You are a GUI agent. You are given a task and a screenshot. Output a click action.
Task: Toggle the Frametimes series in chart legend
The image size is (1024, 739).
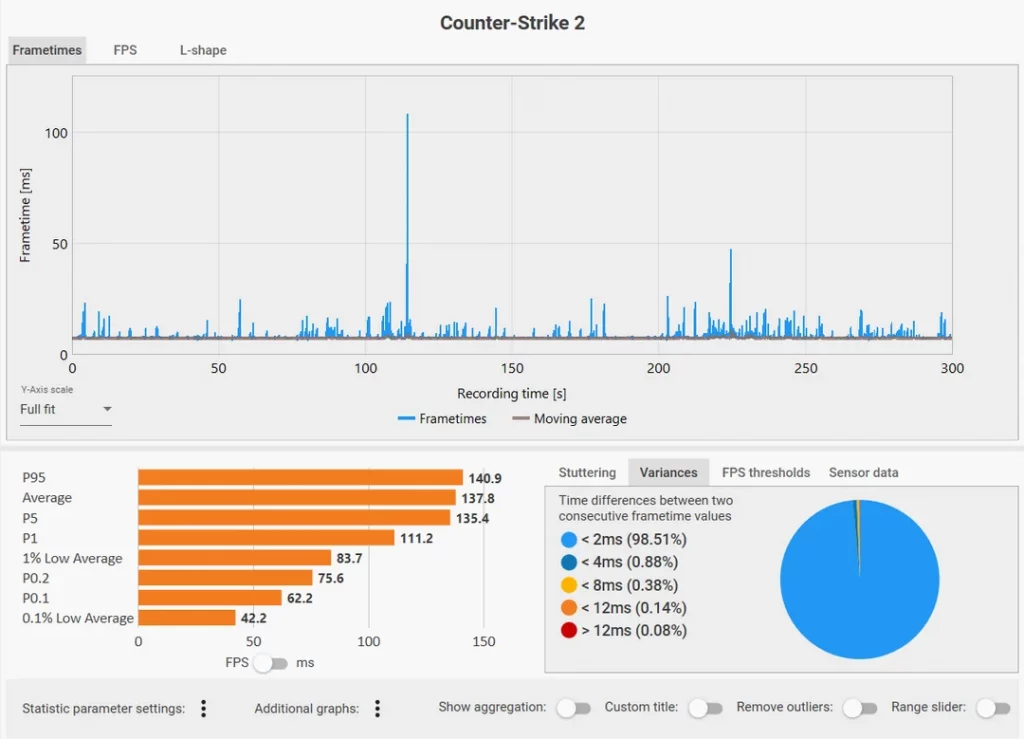click(x=442, y=418)
